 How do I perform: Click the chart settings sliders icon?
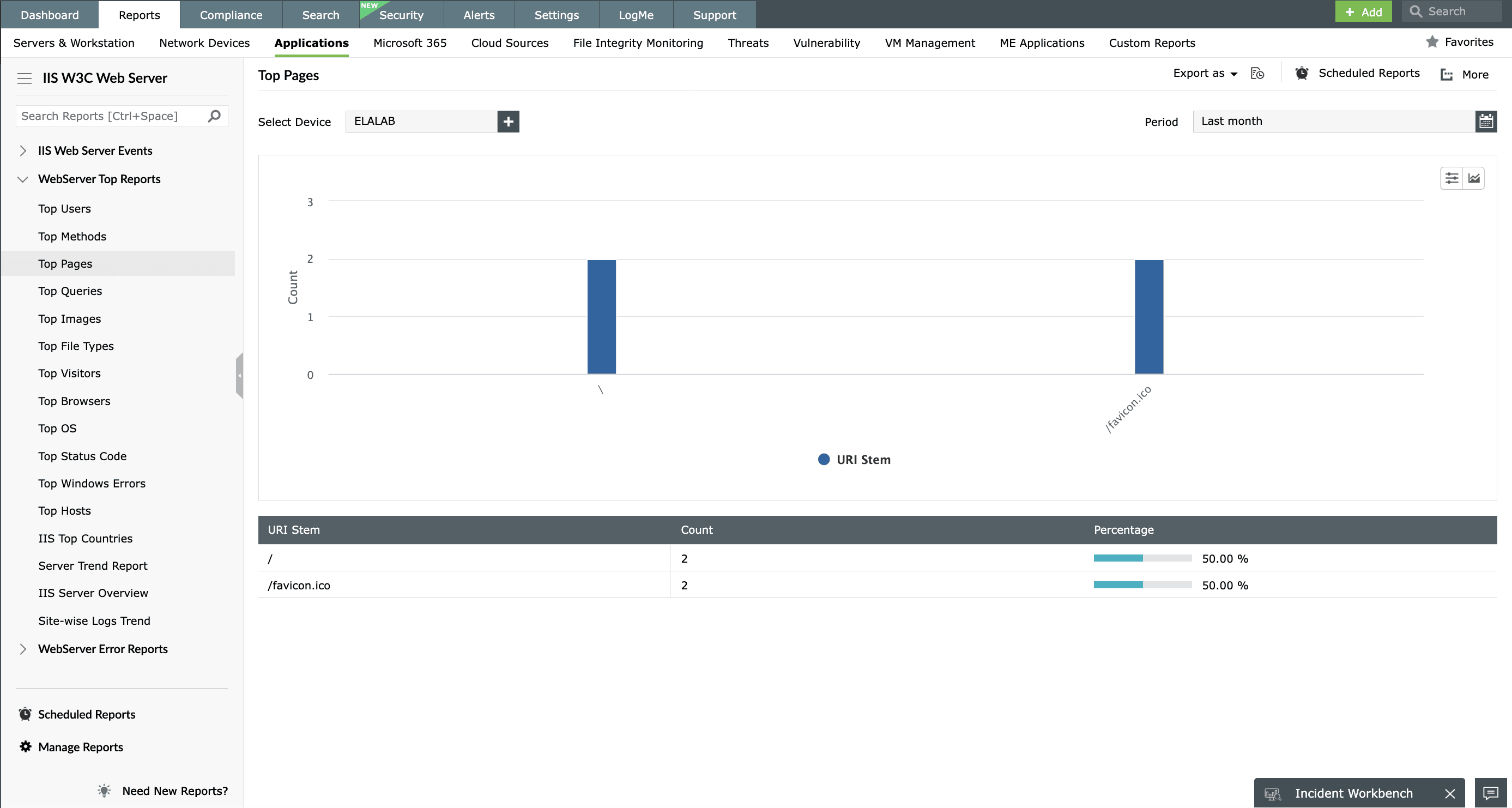tap(1451, 178)
